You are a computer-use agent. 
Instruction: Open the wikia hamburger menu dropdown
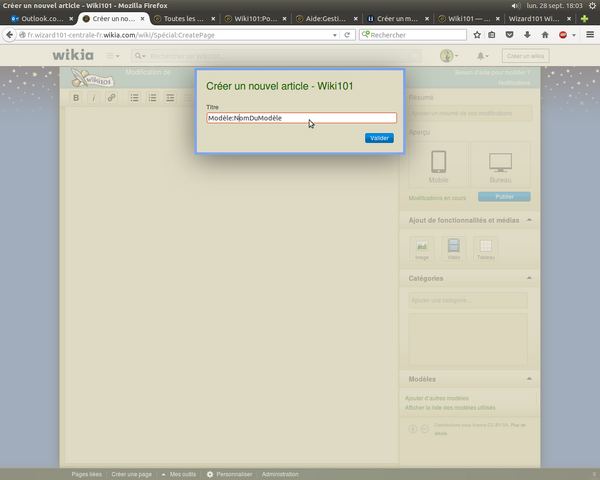112,56
